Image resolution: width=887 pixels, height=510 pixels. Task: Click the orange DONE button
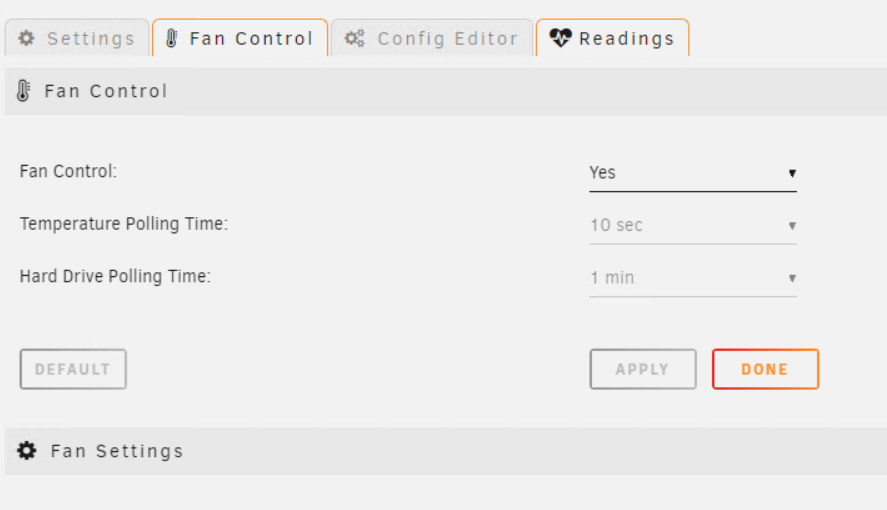[765, 369]
